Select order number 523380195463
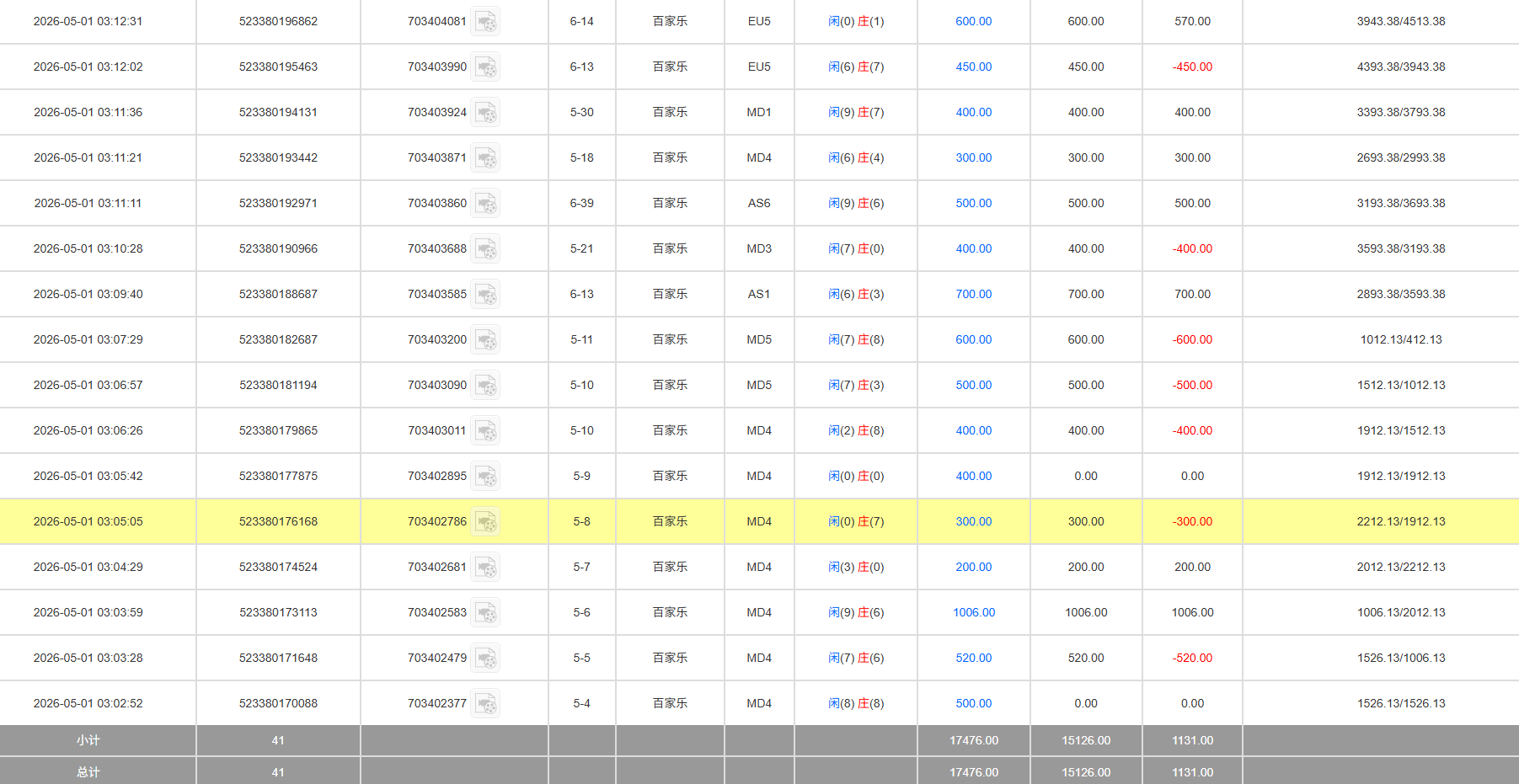The width and height of the screenshot is (1519, 784). point(278,67)
